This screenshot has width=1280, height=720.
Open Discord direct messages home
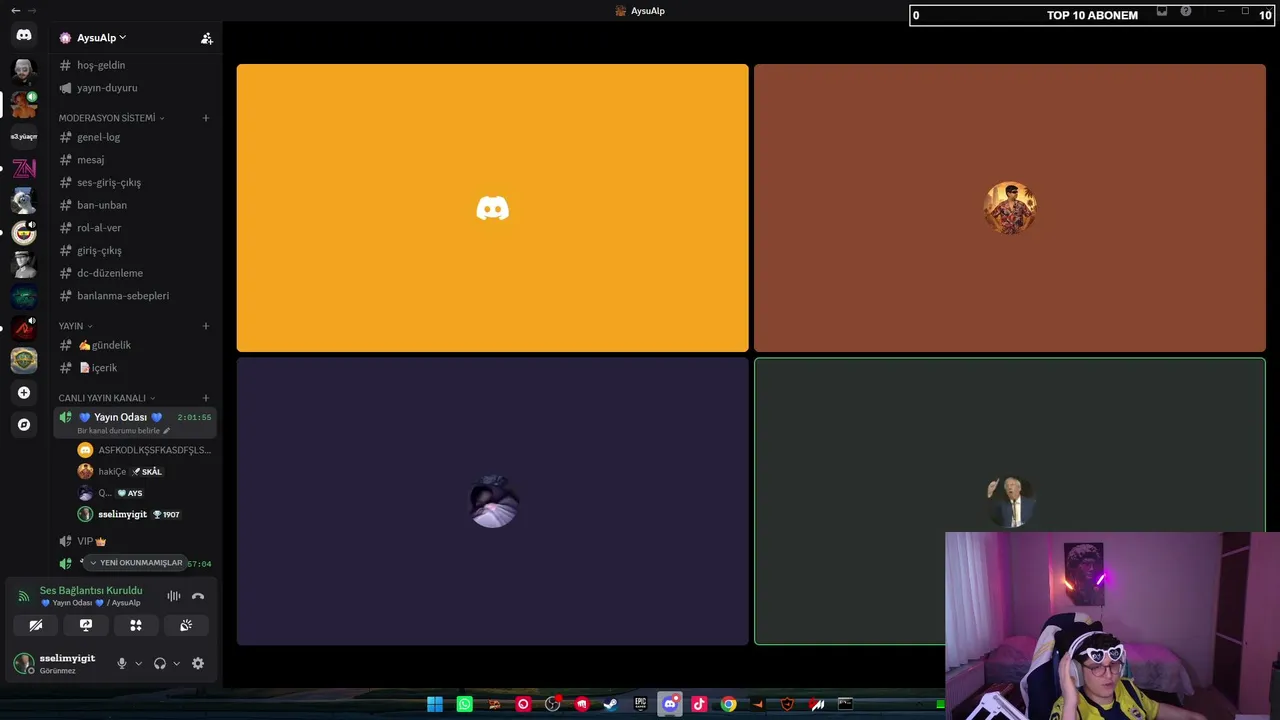point(24,35)
